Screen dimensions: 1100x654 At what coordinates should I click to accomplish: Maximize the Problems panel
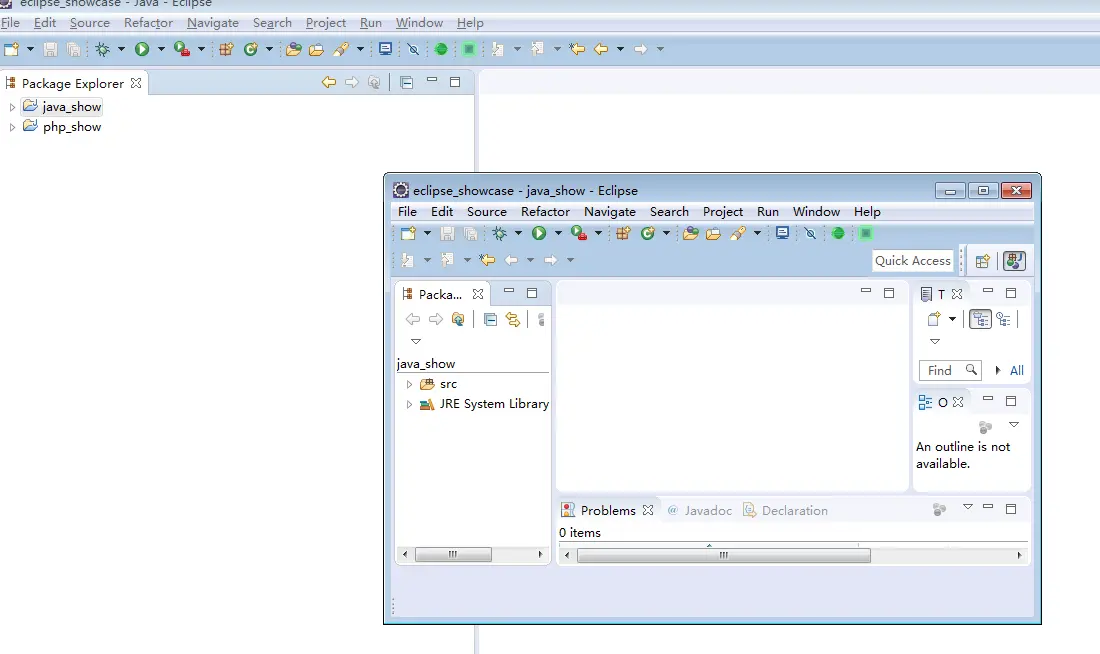point(1011,509)
